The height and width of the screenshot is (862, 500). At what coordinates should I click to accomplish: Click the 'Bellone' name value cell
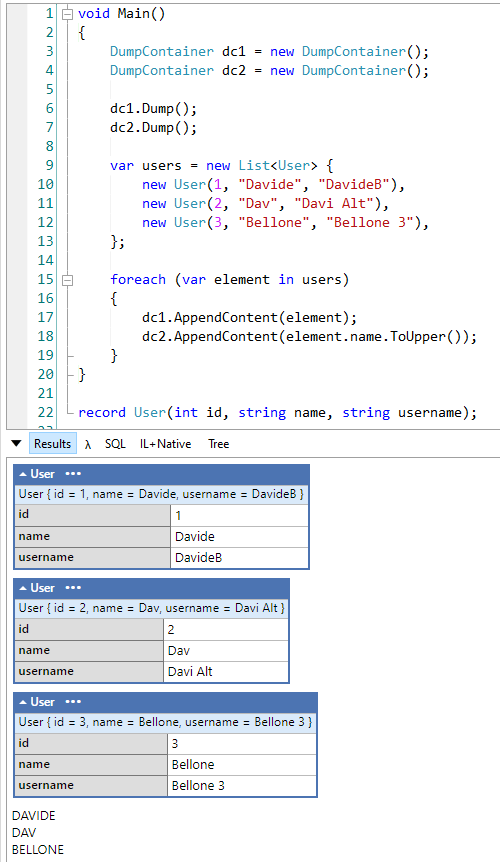point(242,765)
